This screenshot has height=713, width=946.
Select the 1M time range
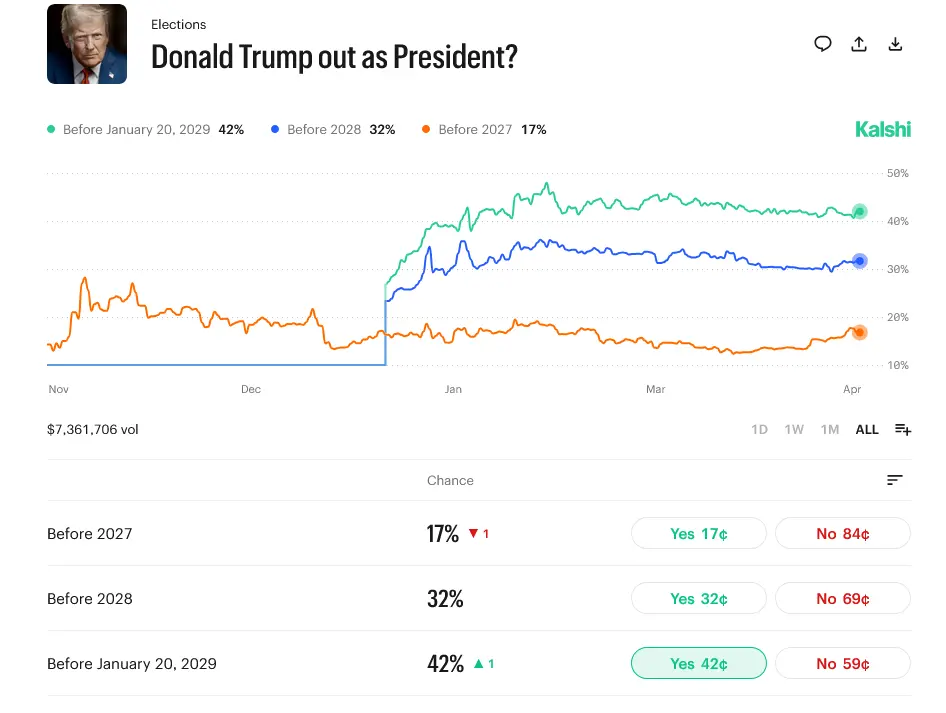coord(830,430)
